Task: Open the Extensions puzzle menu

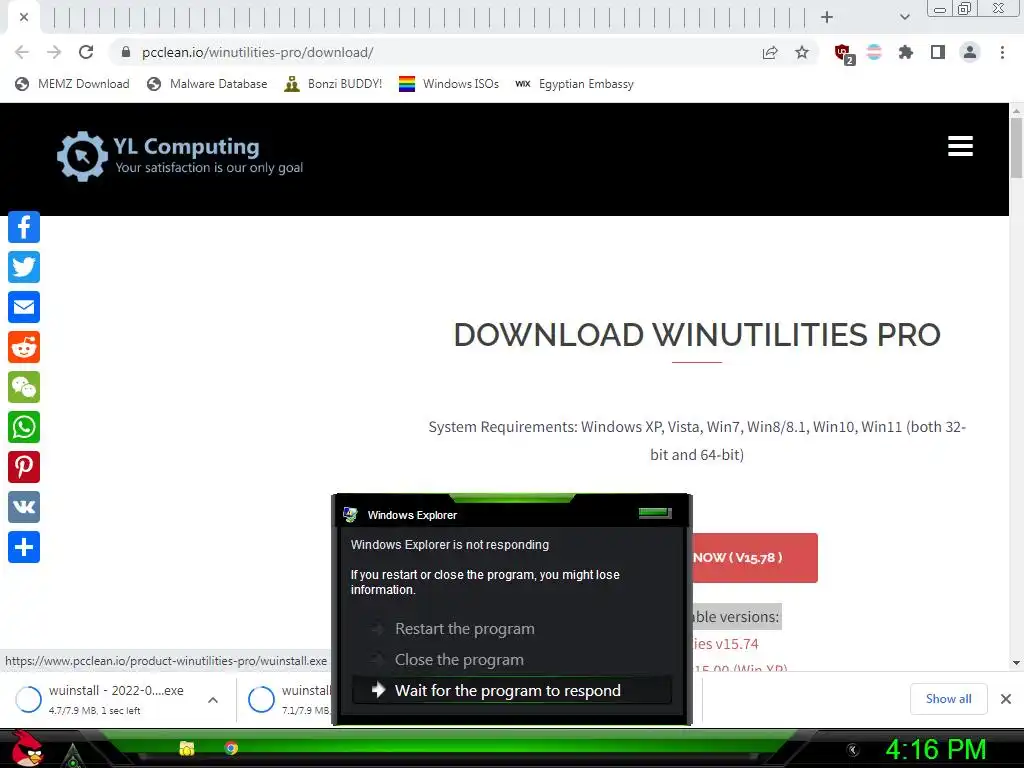Action: (x=905, y=52)
